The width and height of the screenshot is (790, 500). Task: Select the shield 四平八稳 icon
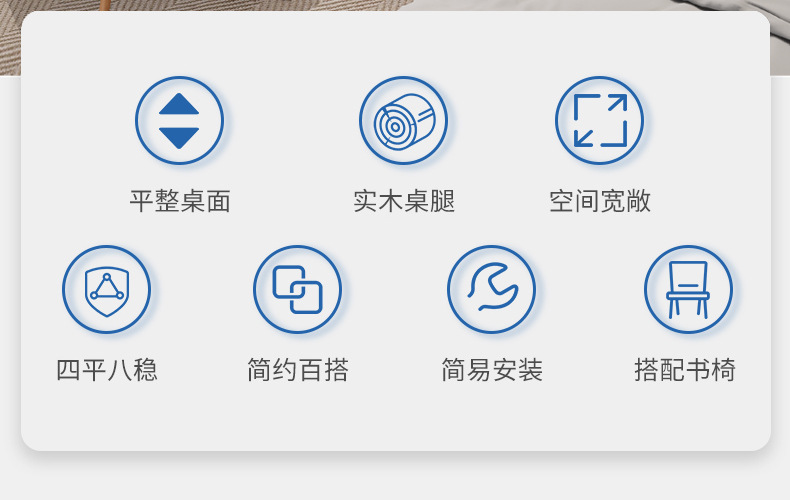(106, 290)
